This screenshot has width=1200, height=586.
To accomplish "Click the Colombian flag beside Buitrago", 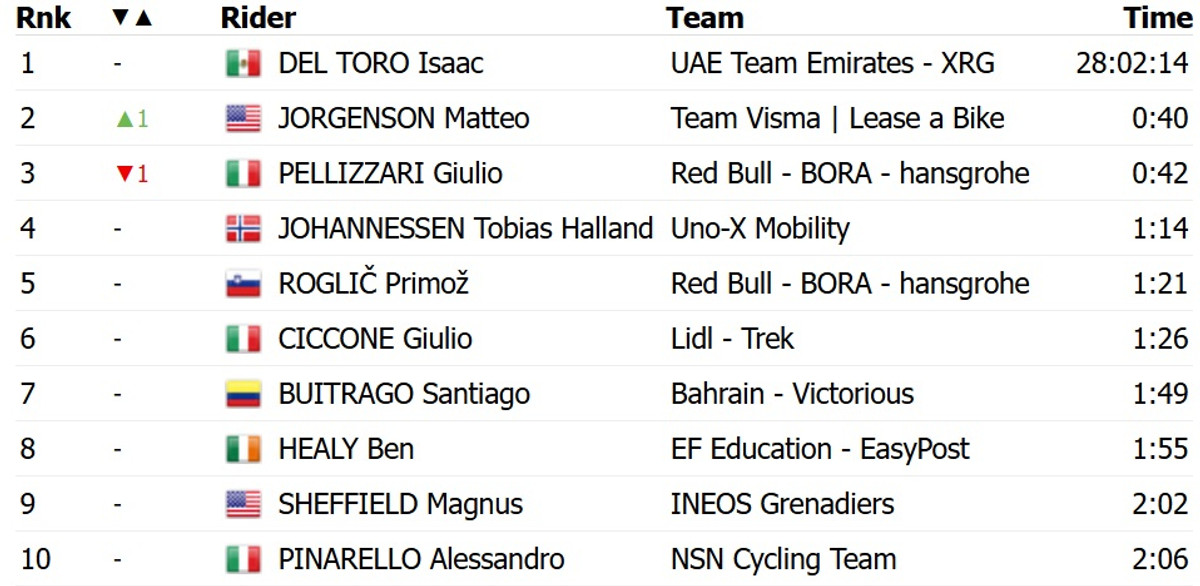I will 243,394.
